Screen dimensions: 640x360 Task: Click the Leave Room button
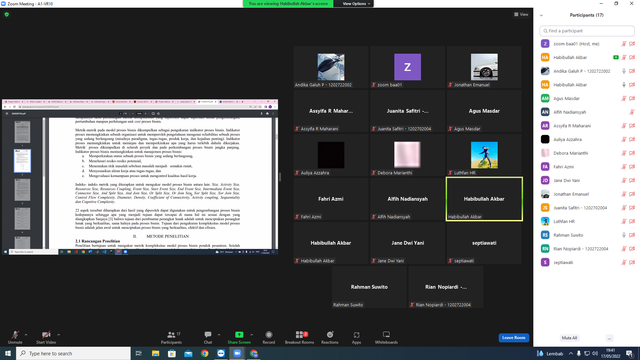click(513, 338)
